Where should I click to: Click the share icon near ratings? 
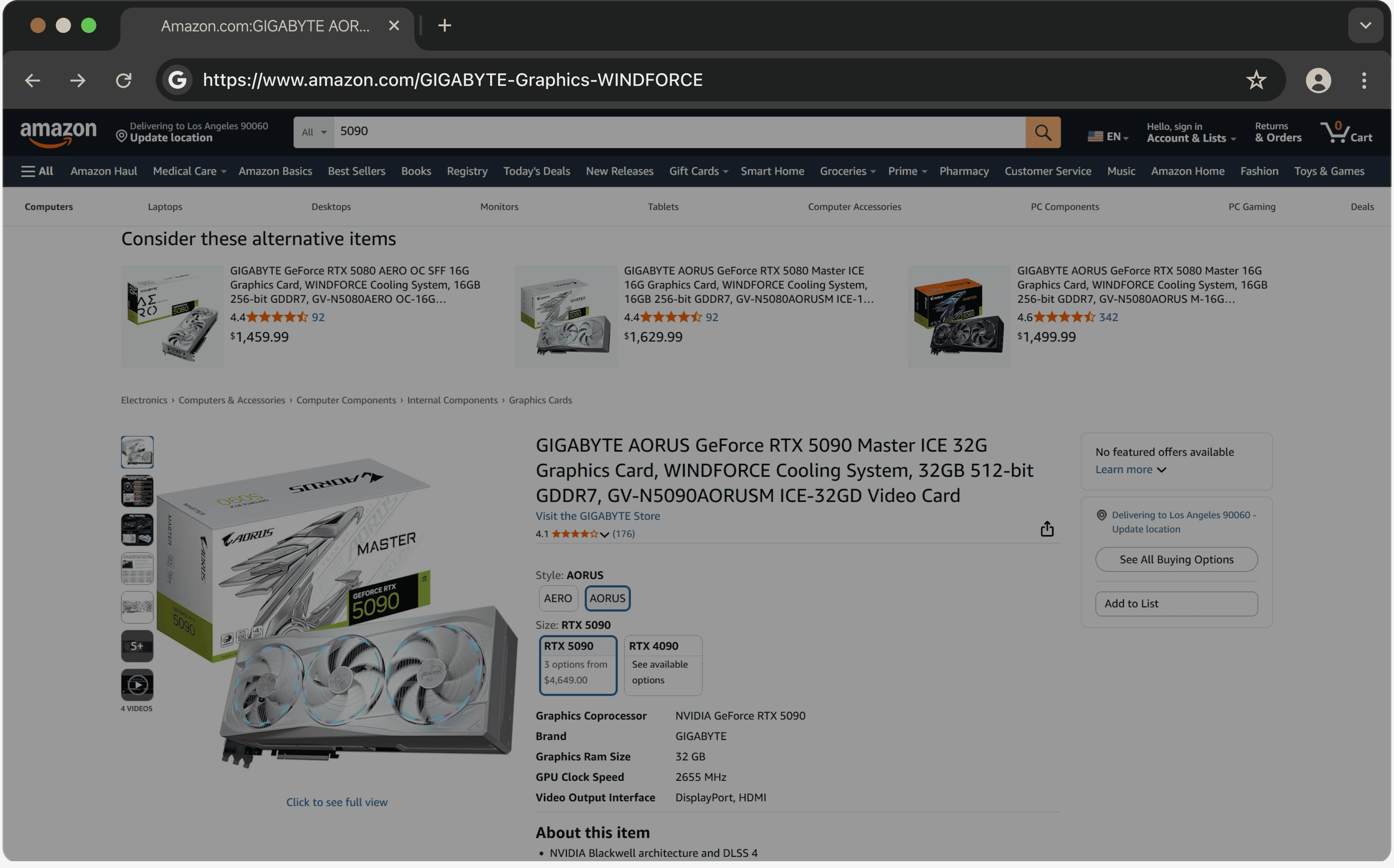coord(1046,529)
